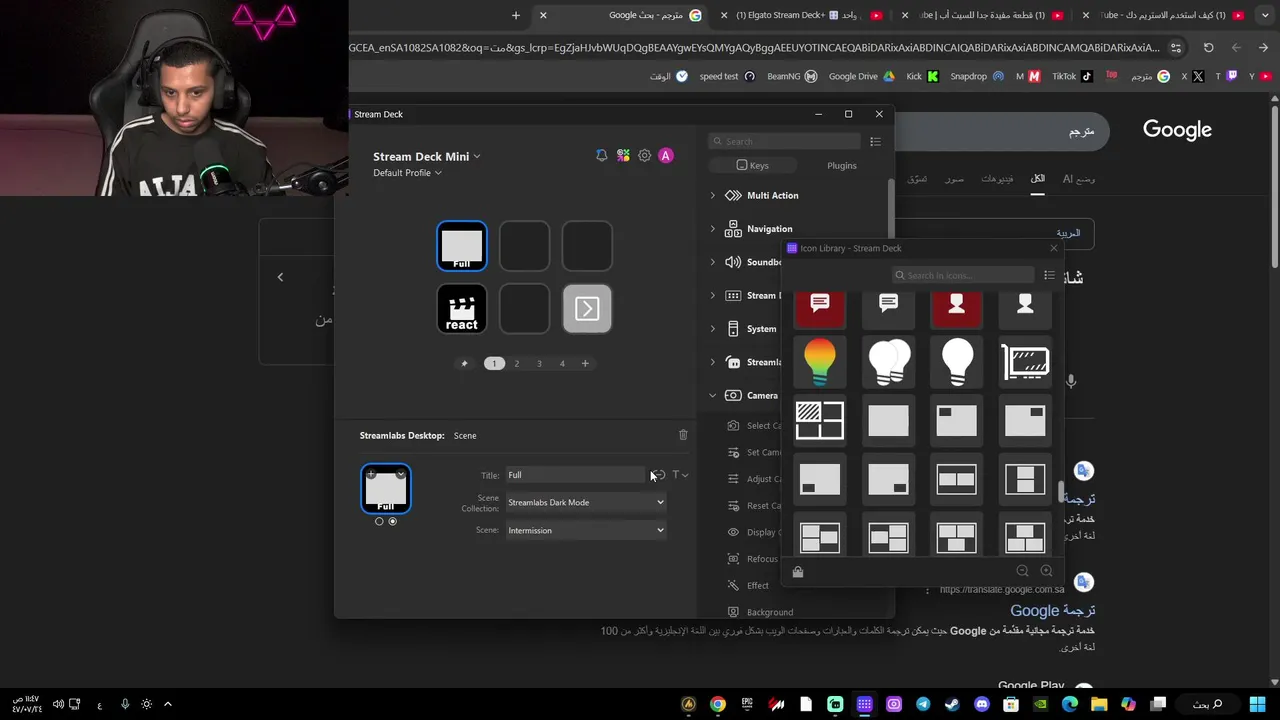
Task: Pick the capture card icon
Action: [x=1025, y=362]
